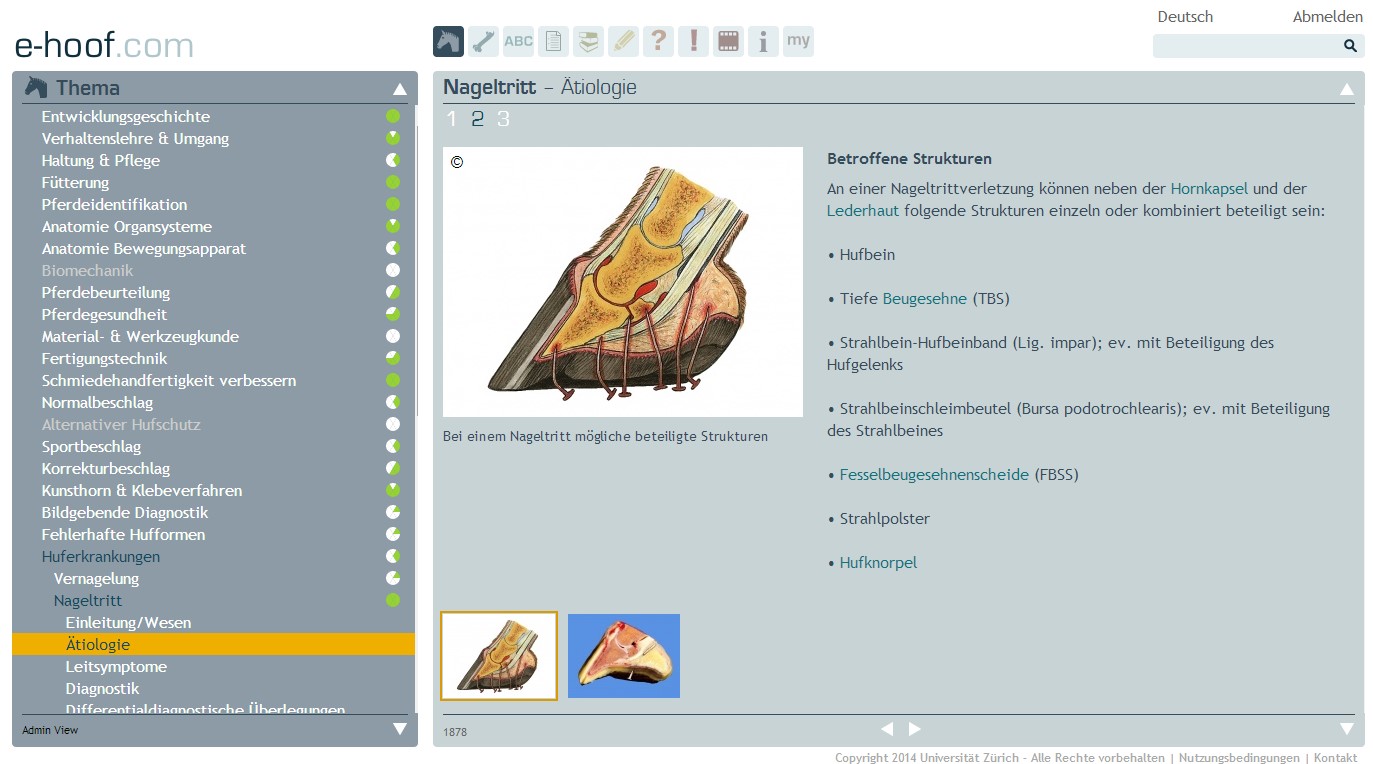Go to page 2 of Ätiologie
Viewport: 1373px width, 764px height.
point(477,120)
